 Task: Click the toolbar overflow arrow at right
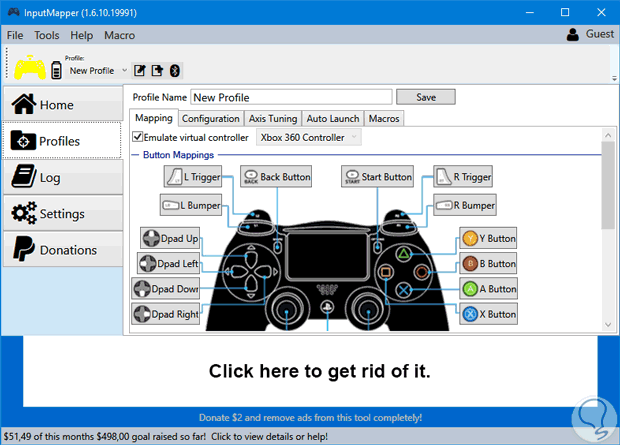(614, 78)
